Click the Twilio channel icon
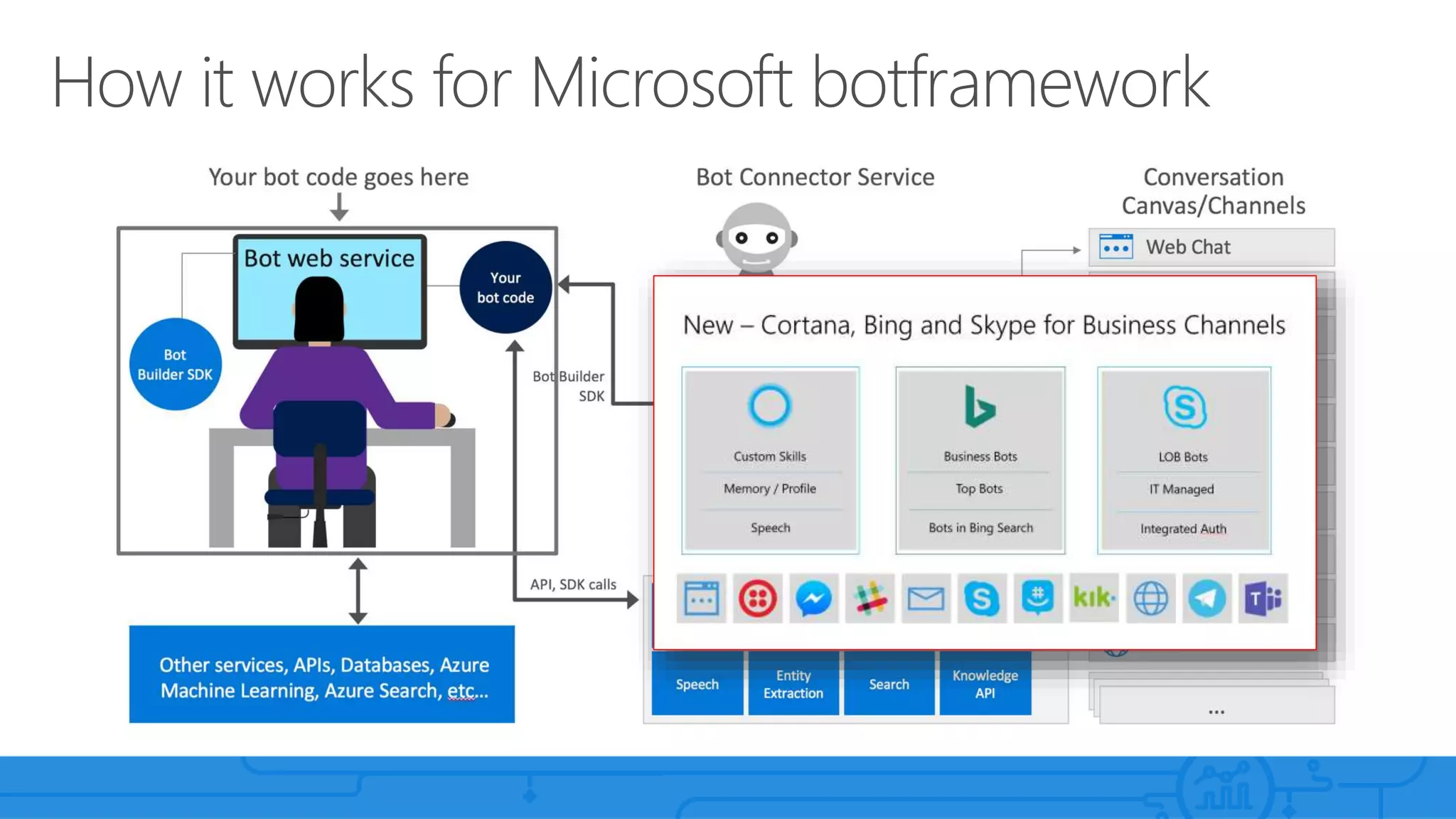 [757, 599]
